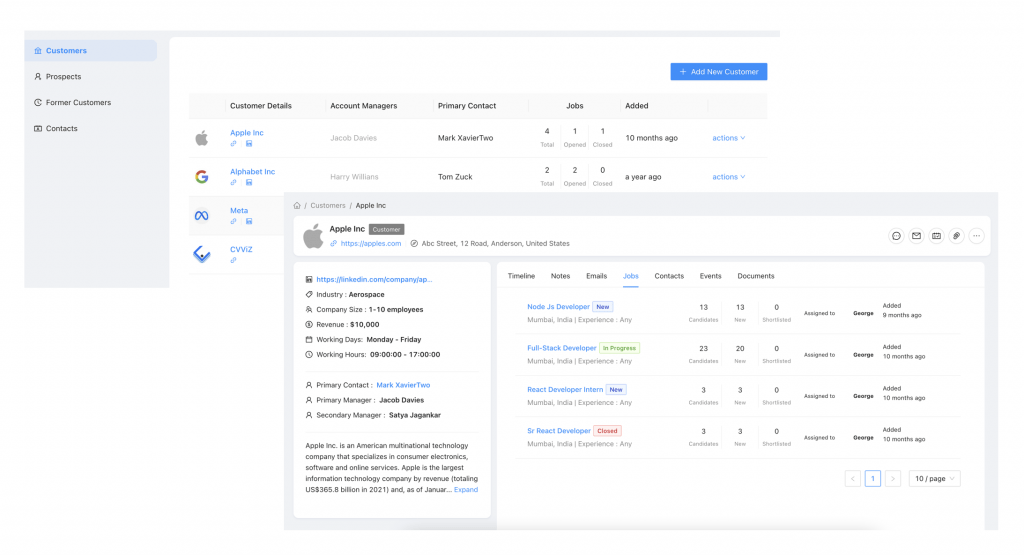The height and width of the screenshot is (555, 1024).
Task: Open the Meta customer link
Action: (x=239, y=210)
